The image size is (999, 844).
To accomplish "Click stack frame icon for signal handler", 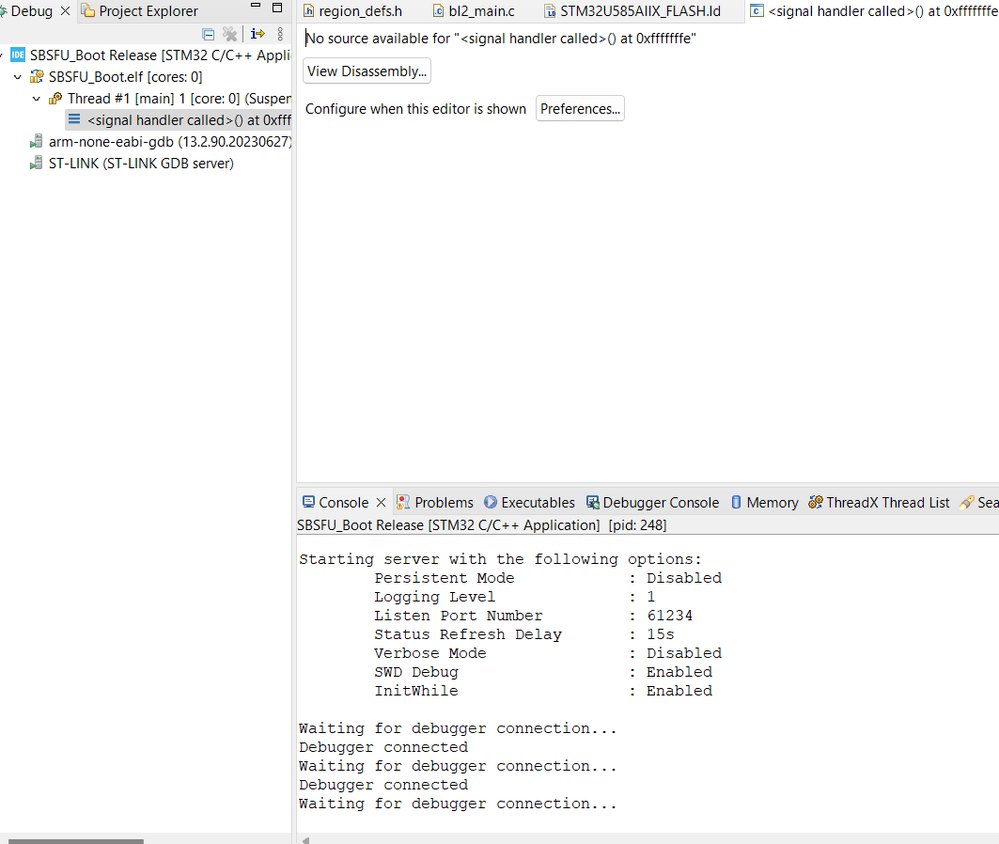I will (75, 119).
